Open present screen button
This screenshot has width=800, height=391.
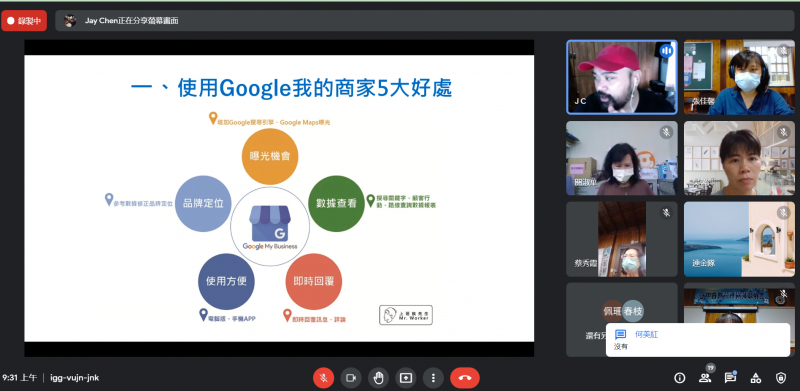(x=406, y=378)
